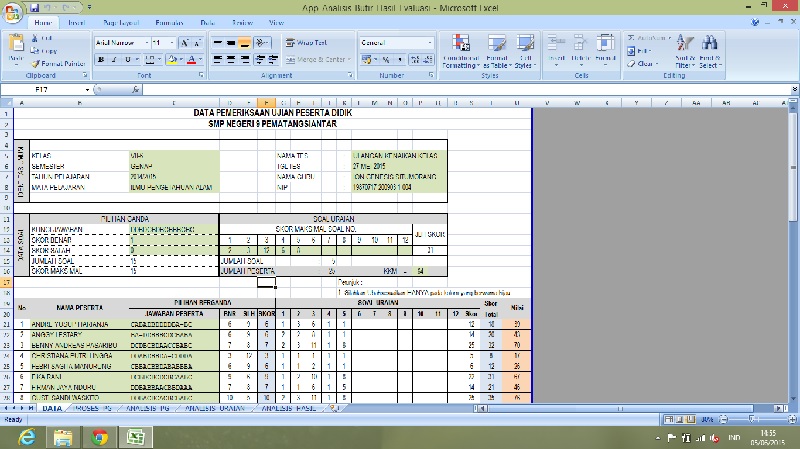
Task: Open the borders dropdown arrow
Action: (159, 60)
